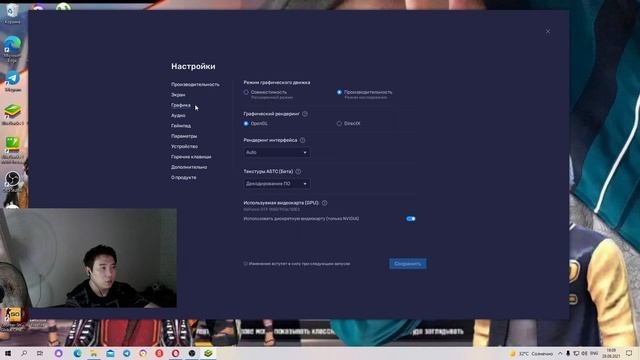Open the Устройство settings section
The width and height of the screenshot is (640, 360).
(184, 147)
